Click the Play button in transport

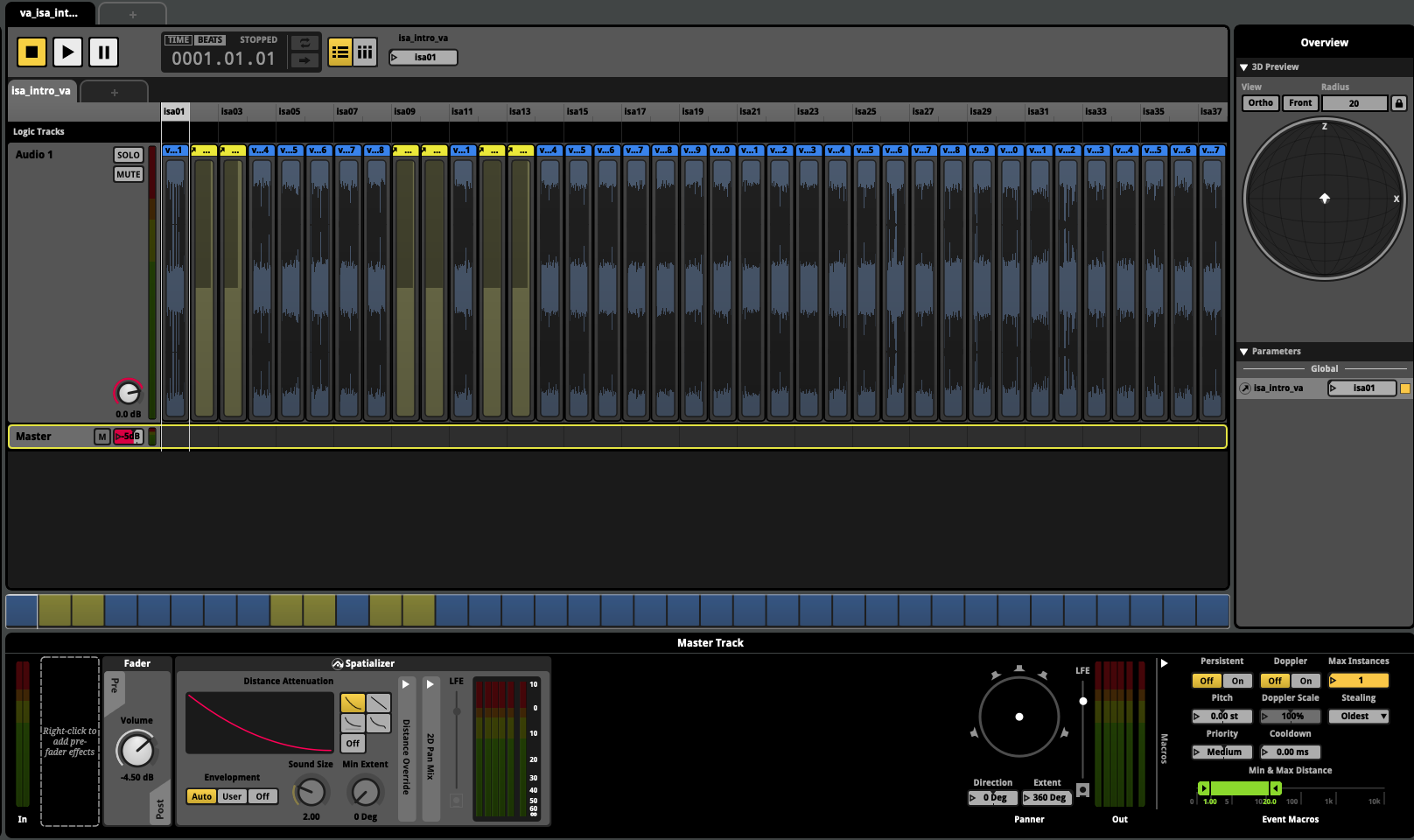tap(67, 52)
